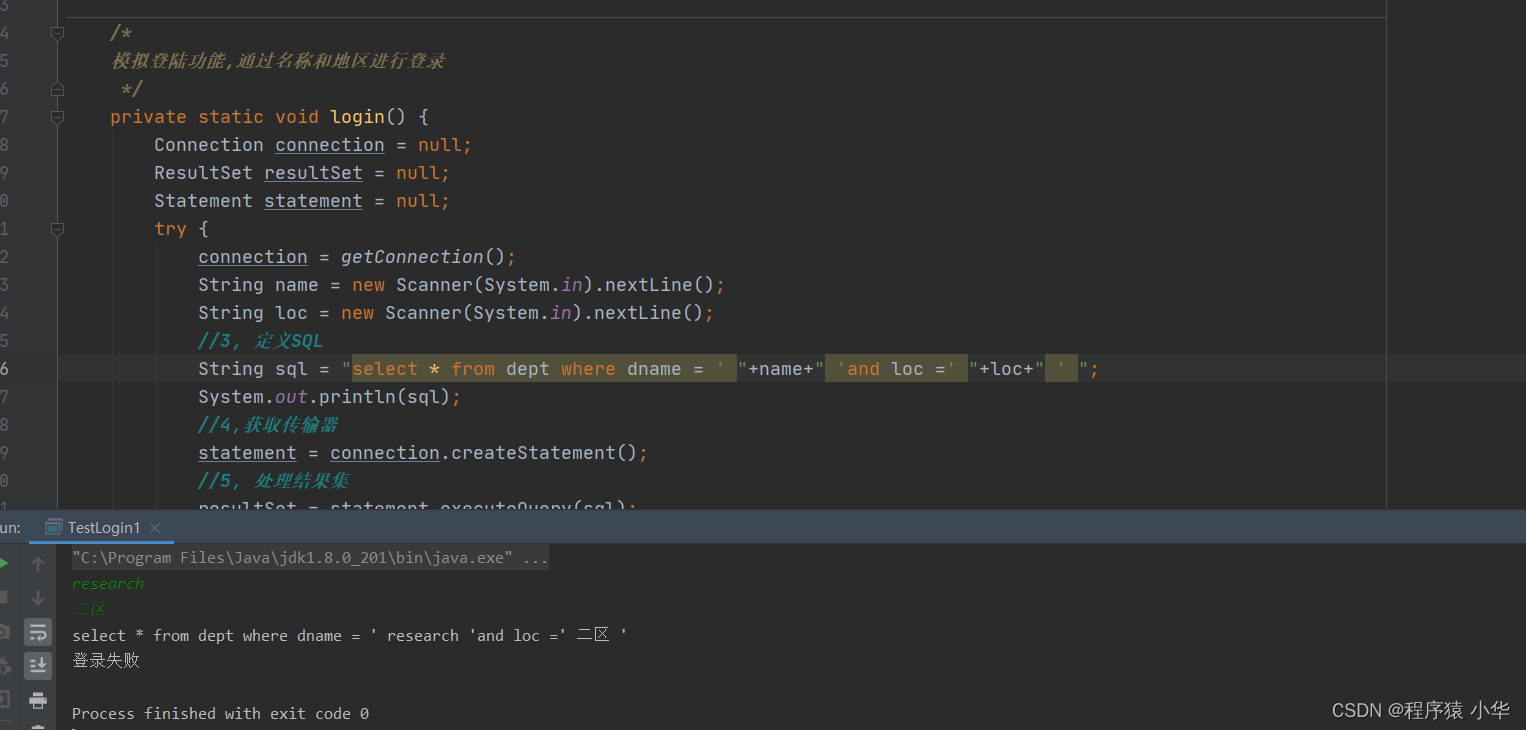The width and height of the screenshot is (1526, 730).
Task: Click the 'String name' variable declaration
Action: click(258, 285)
